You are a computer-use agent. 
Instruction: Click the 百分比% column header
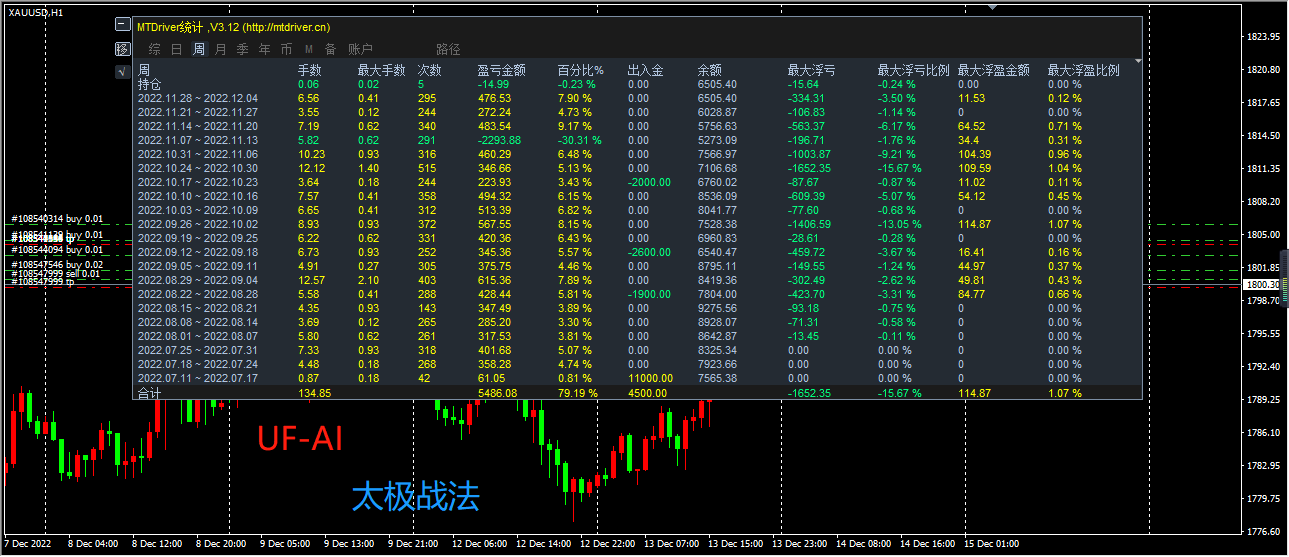coord(581,71)
